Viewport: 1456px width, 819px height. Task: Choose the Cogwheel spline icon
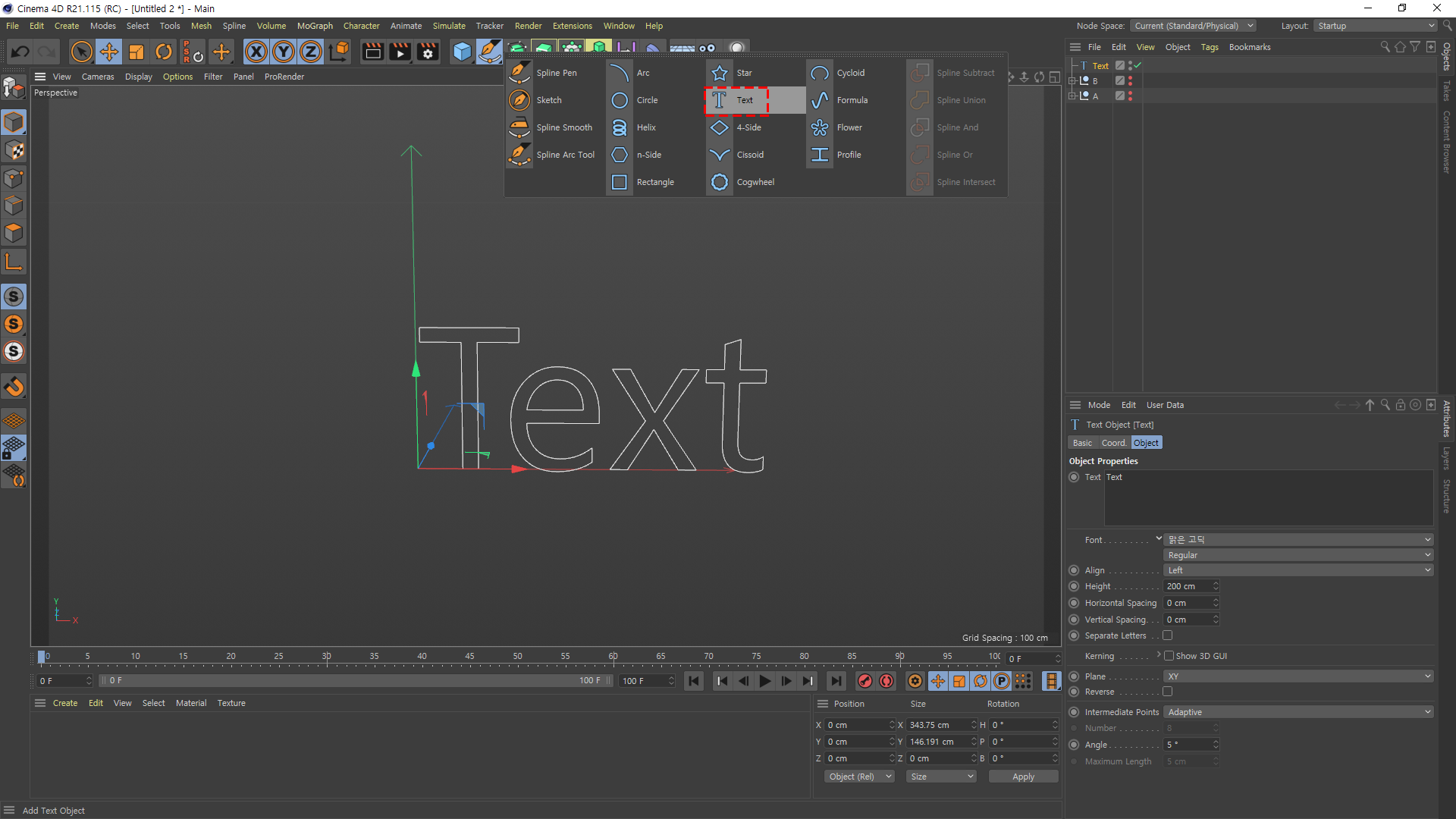click(x=720, y=182)
